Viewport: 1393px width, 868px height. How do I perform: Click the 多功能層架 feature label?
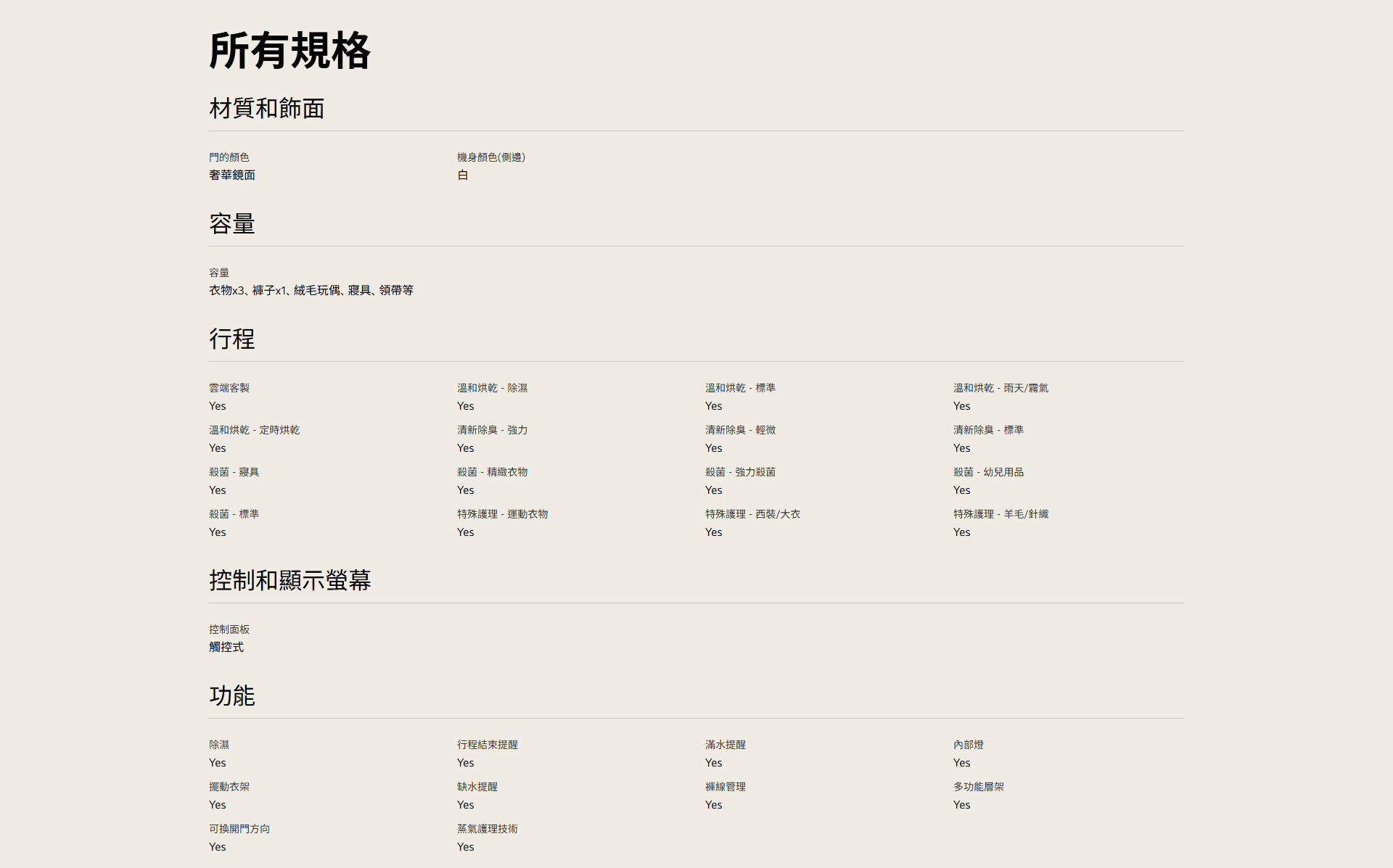978,787
